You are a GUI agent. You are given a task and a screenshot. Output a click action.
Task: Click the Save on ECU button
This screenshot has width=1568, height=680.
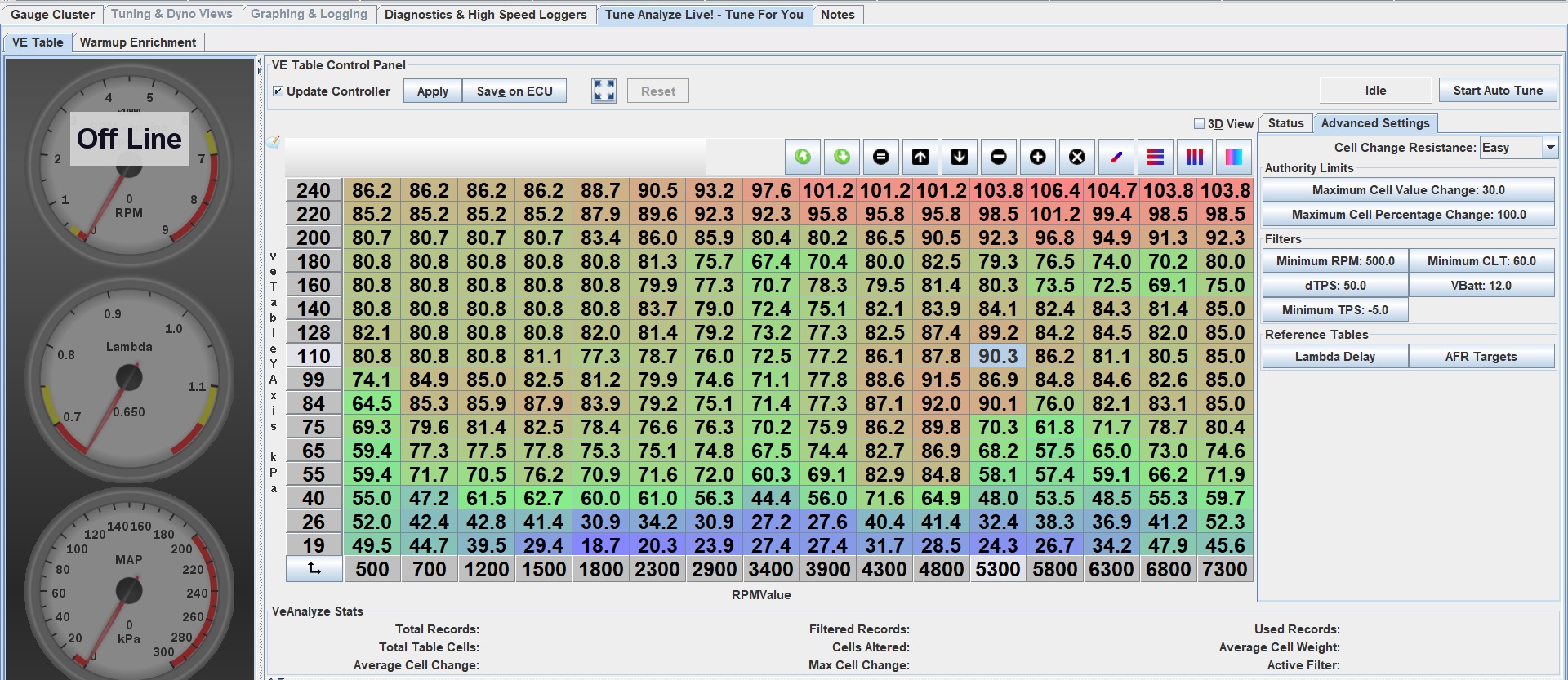coord(514,91)
